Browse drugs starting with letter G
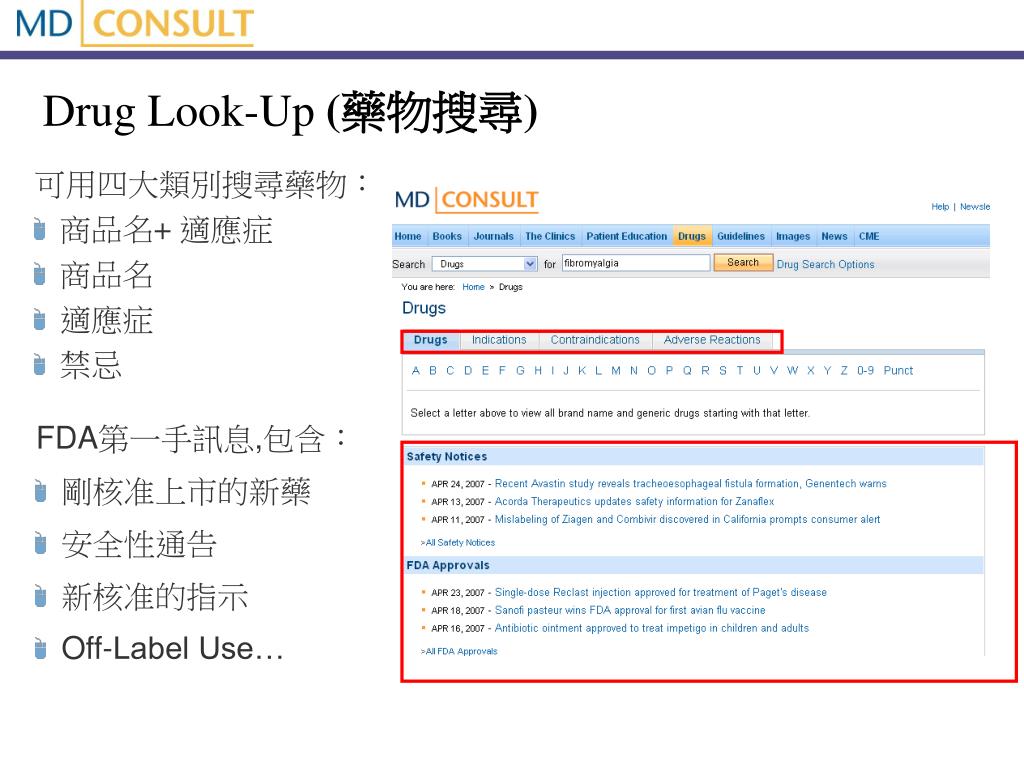1024x768 pixels. 520,371
